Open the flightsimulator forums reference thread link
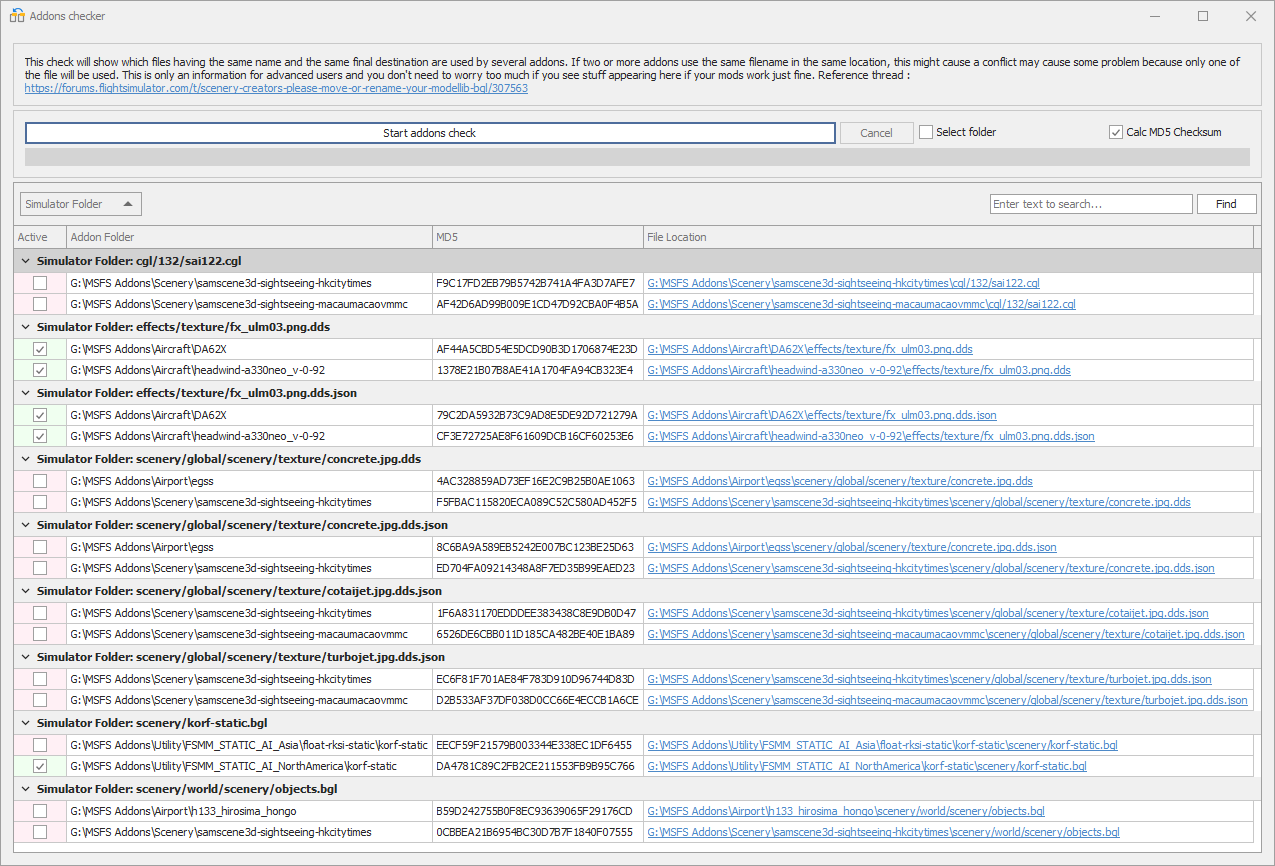 (276, 88)
